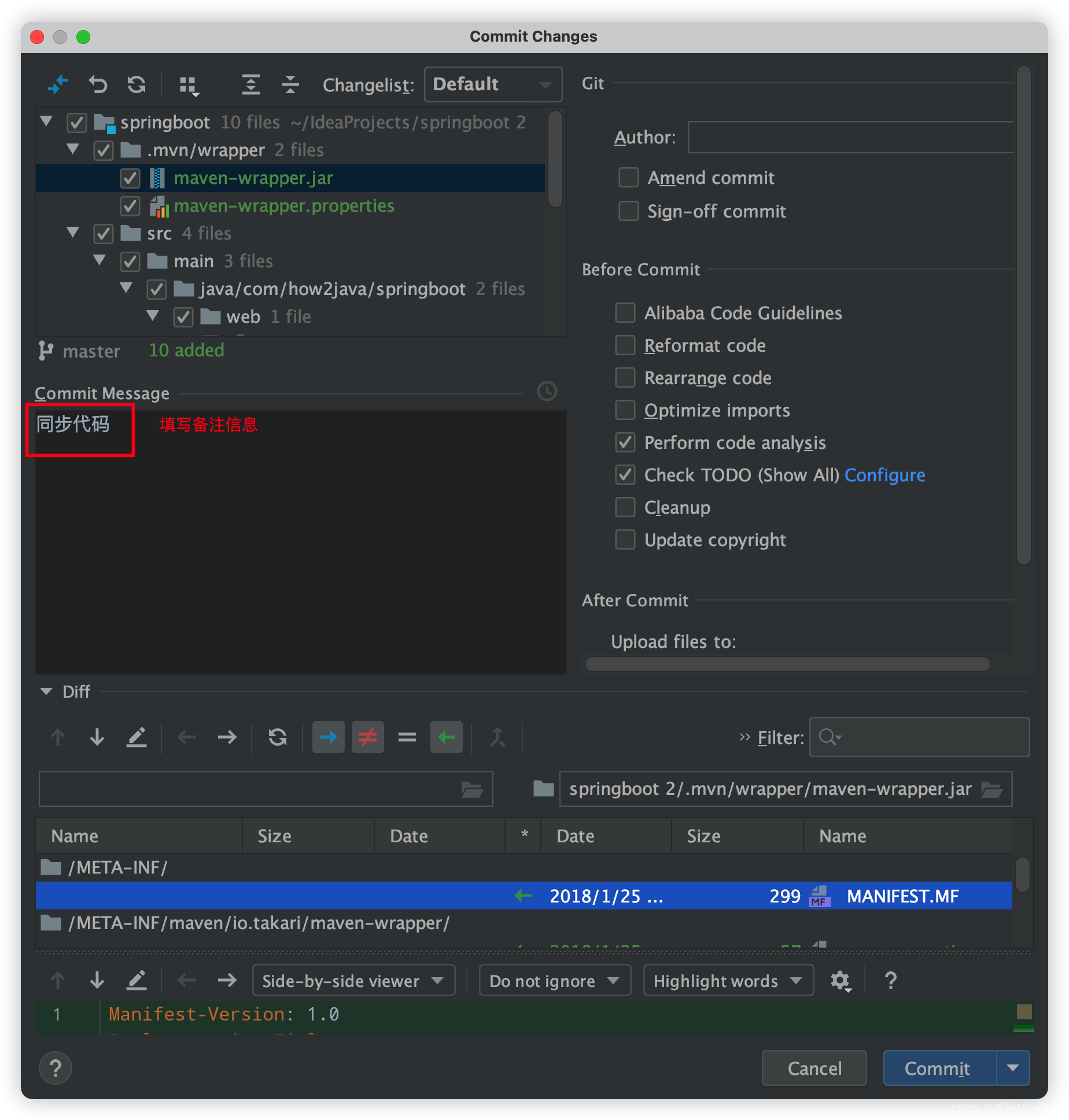
Task: Enable Alibaba Code Guidelines check
Action: [625, 313]
